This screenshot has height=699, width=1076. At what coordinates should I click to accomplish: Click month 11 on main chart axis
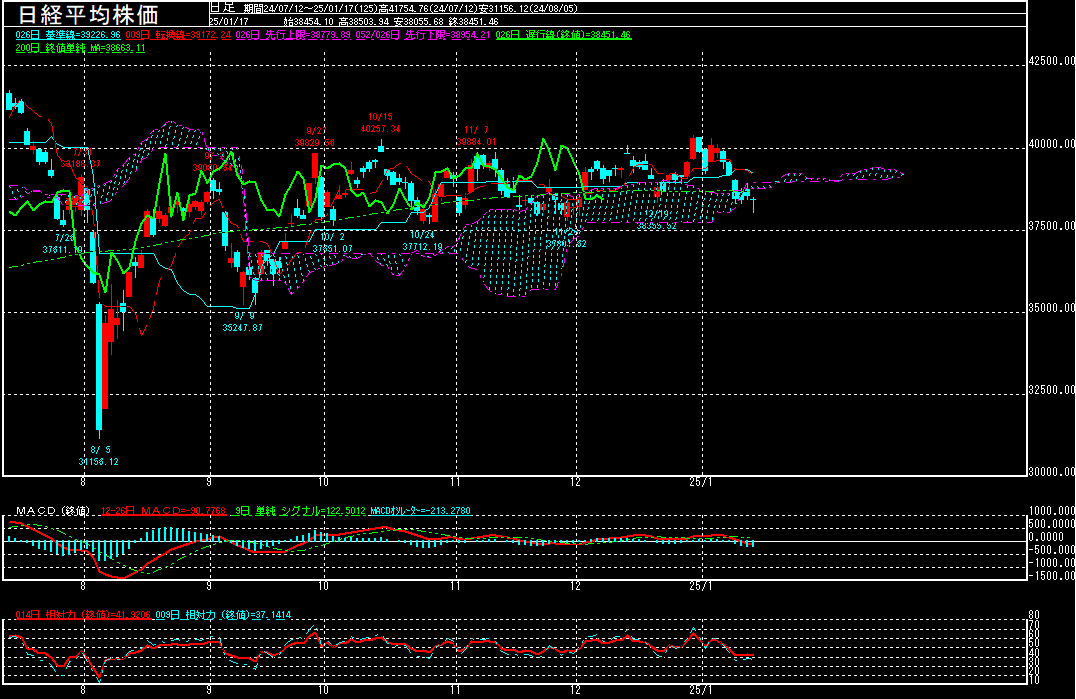455,482
